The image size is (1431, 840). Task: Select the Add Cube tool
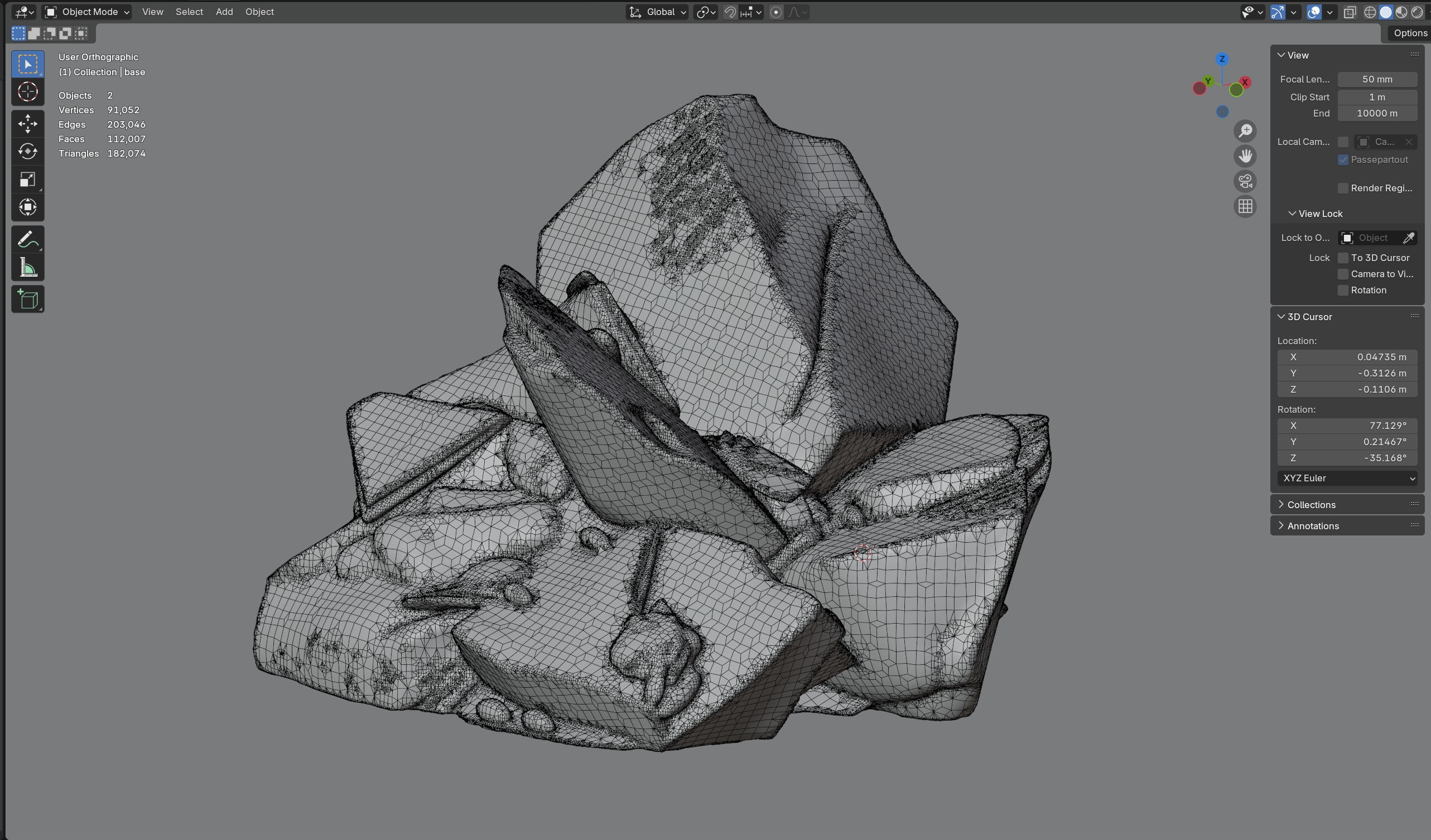27,299
